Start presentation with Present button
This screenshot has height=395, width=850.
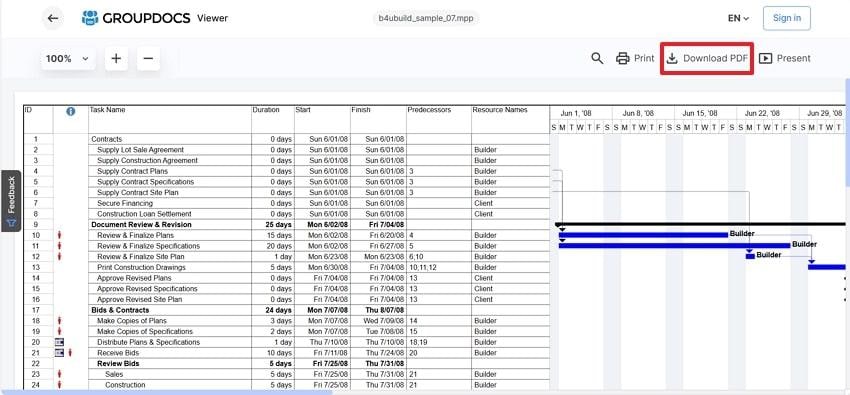[x=784, y=59]
